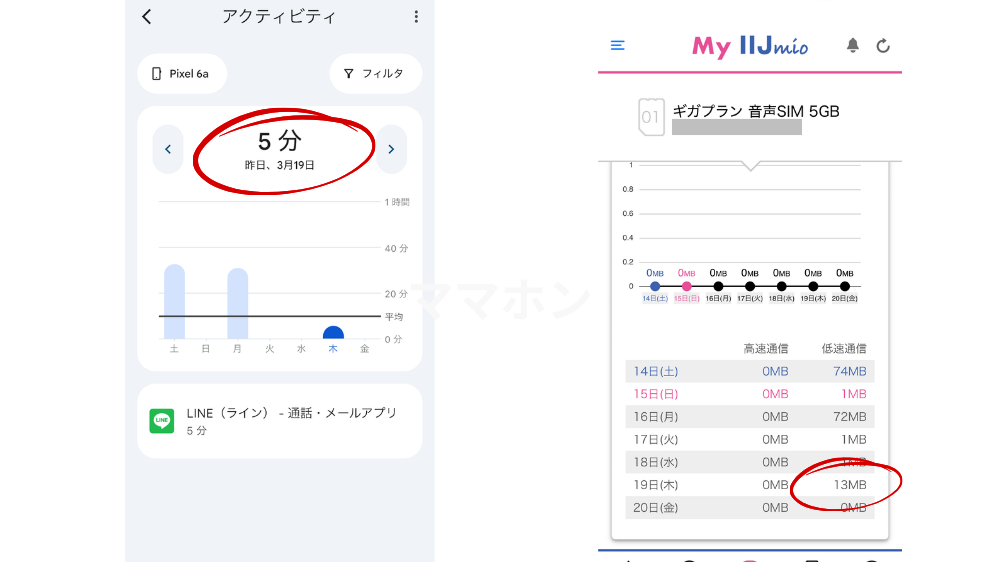The height and width of the screenshot is (562, 1000).
Task: Select Saturday (土) bar in activity chart
Action: 174,302
